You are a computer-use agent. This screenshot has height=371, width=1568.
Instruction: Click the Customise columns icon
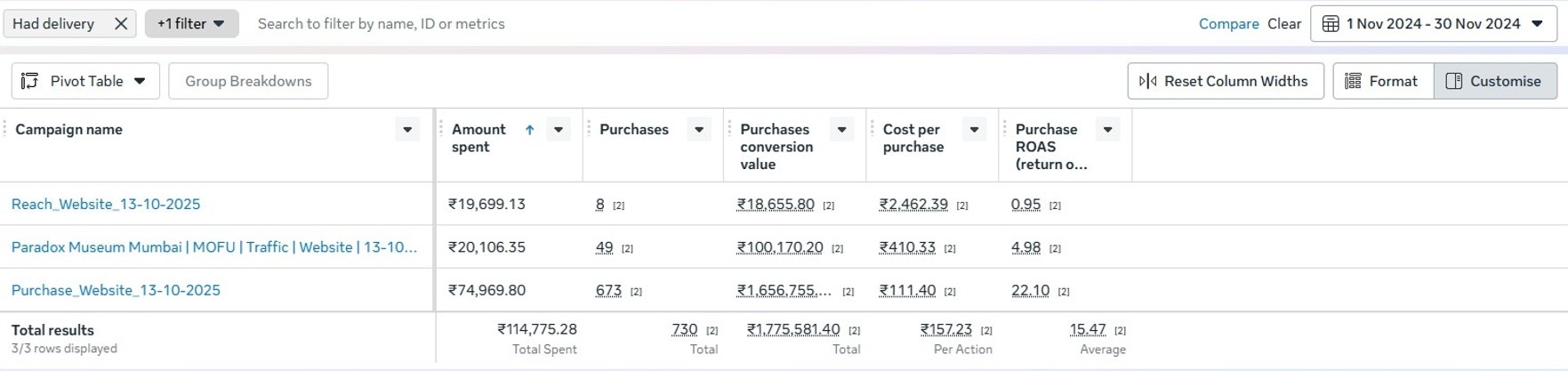tap(1454, 81)
